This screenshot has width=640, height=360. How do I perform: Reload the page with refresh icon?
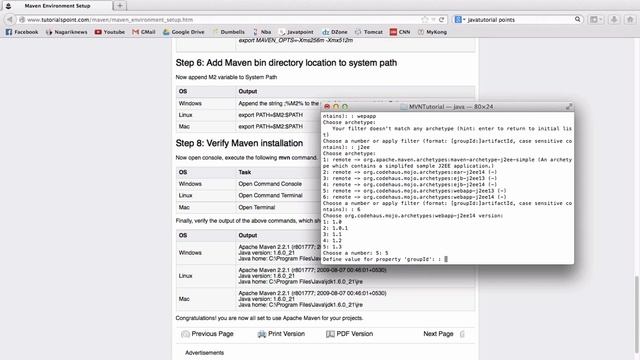click(441, 20)
